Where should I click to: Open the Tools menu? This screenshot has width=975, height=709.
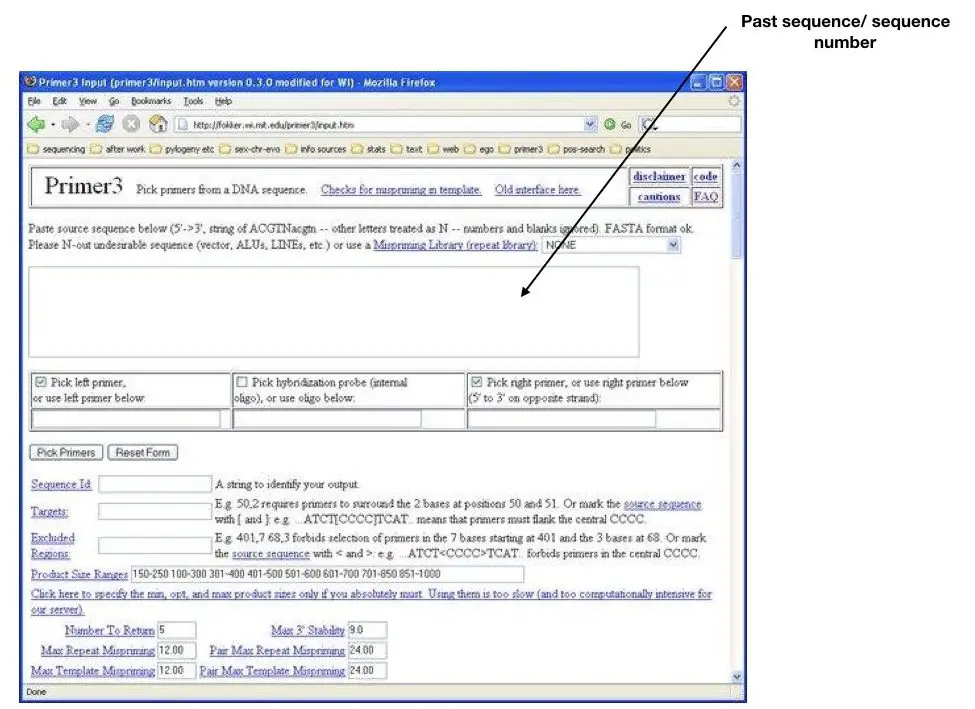coord(193,101)
